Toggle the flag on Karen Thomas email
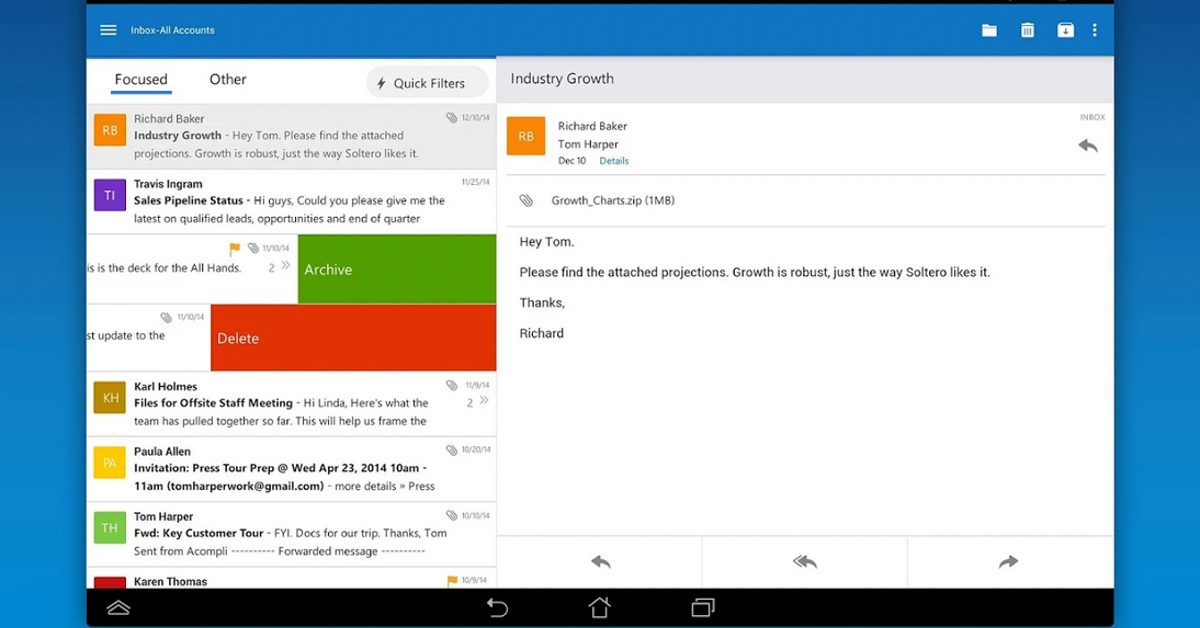Viewport: 1200px width, 628px height. (x=452, y=580)
